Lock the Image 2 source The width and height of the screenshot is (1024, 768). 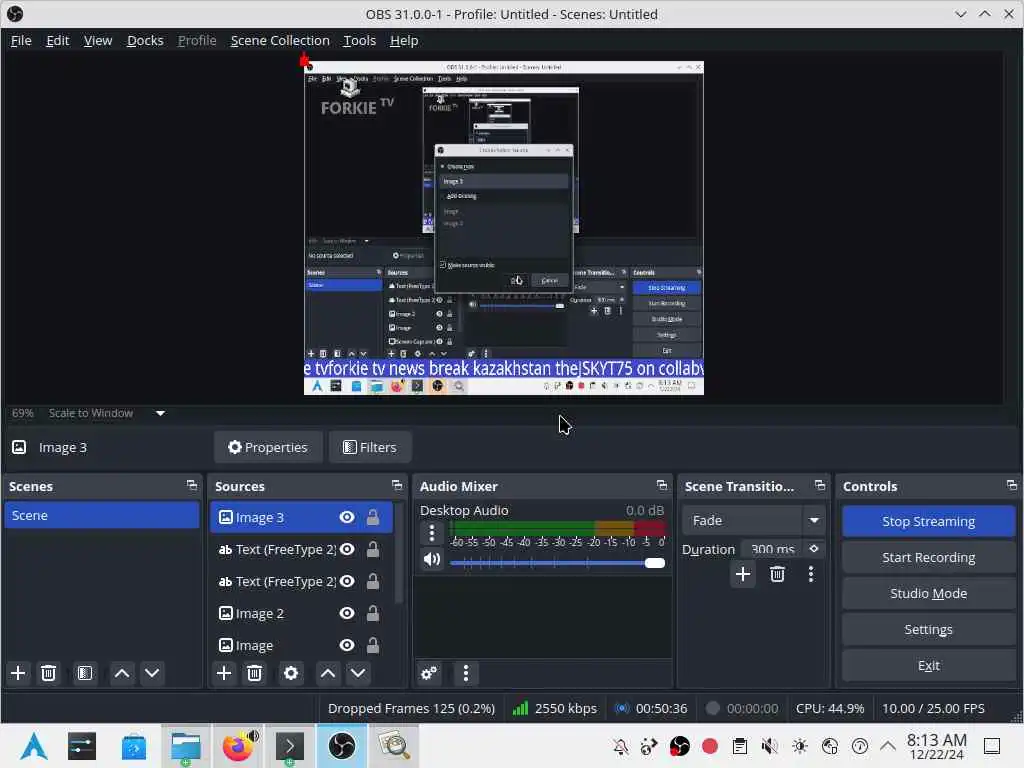click(x=373, y=613)
